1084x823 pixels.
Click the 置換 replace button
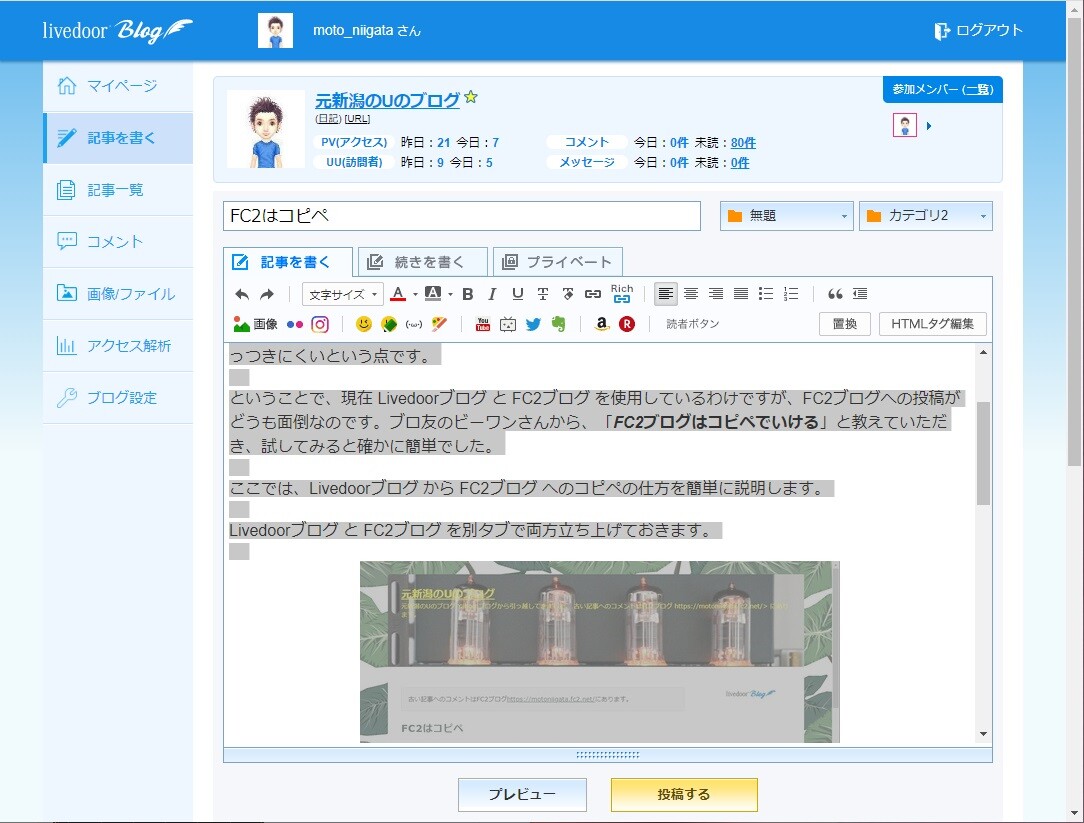click(844, 324)
